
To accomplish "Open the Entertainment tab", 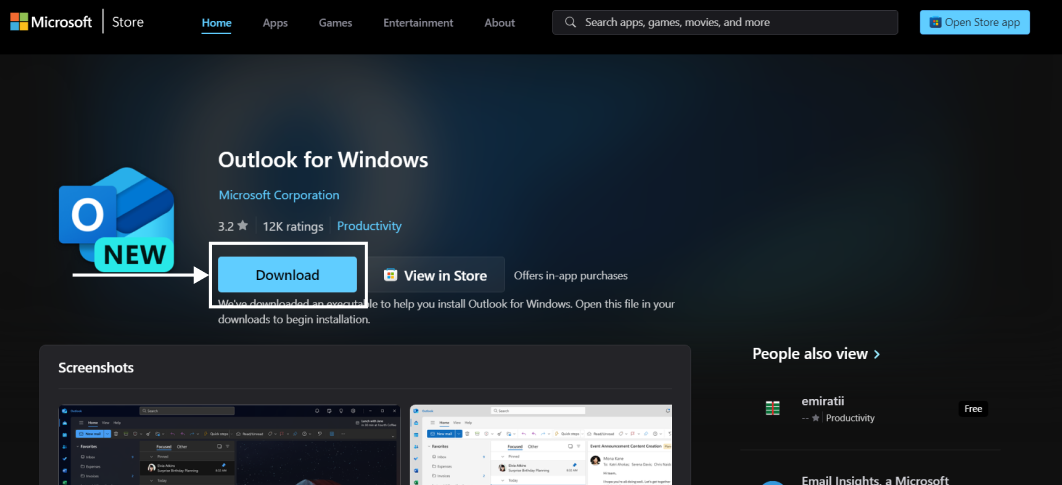I will pyautogui.click(x=418, y=22).
